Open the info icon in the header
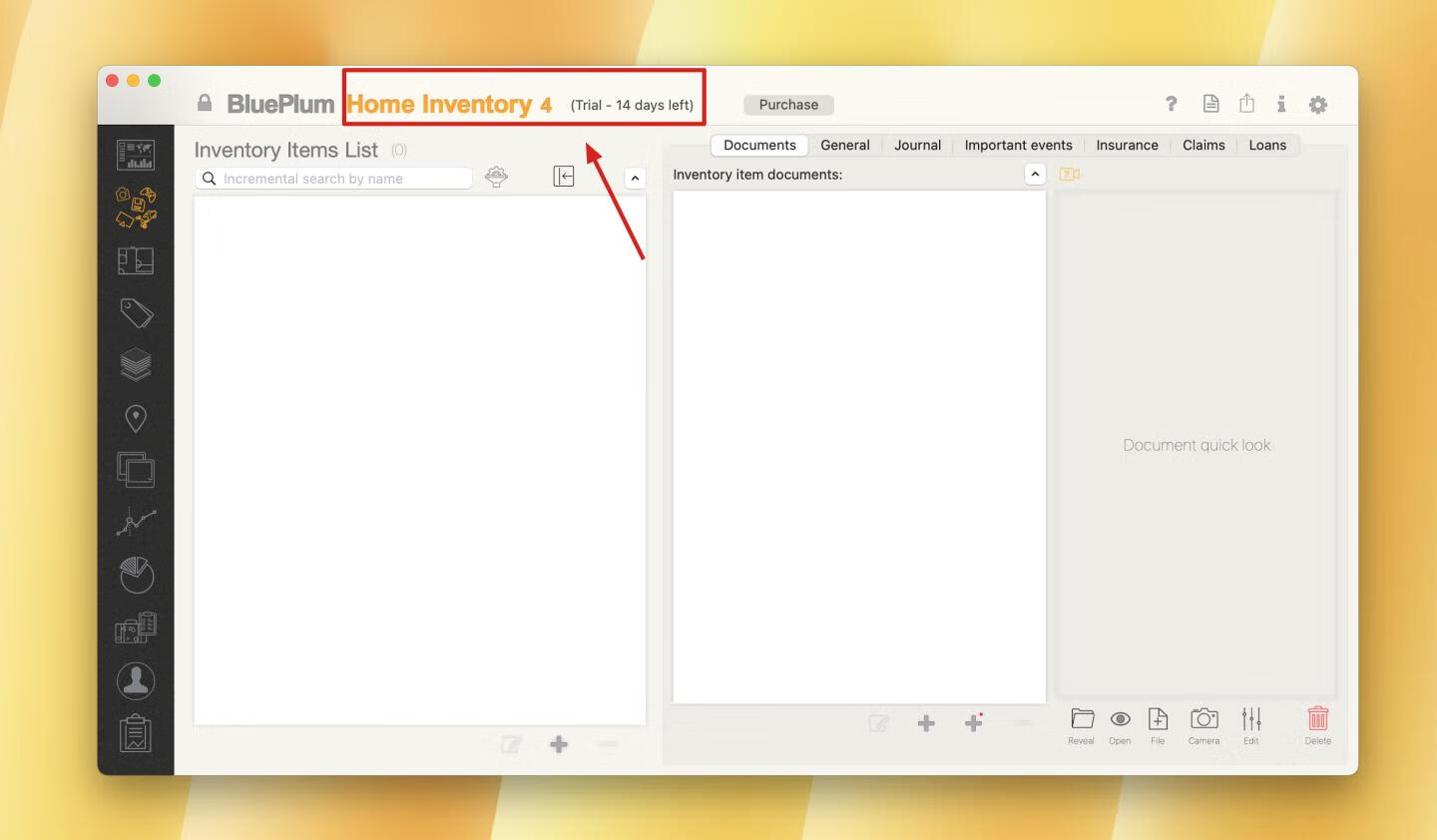Image resolution: width=1437 pixels, height=840 pixels. point(1281,104)
